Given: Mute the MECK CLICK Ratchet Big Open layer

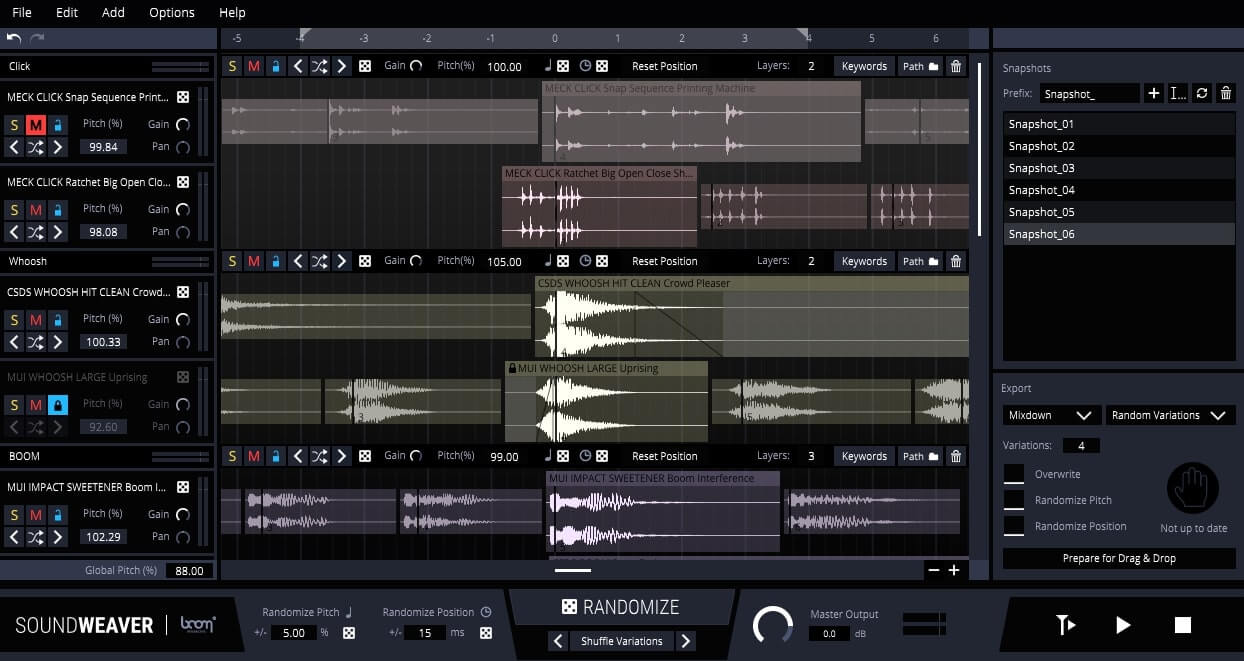Looking at the screenshot, I should pos(36,208).
